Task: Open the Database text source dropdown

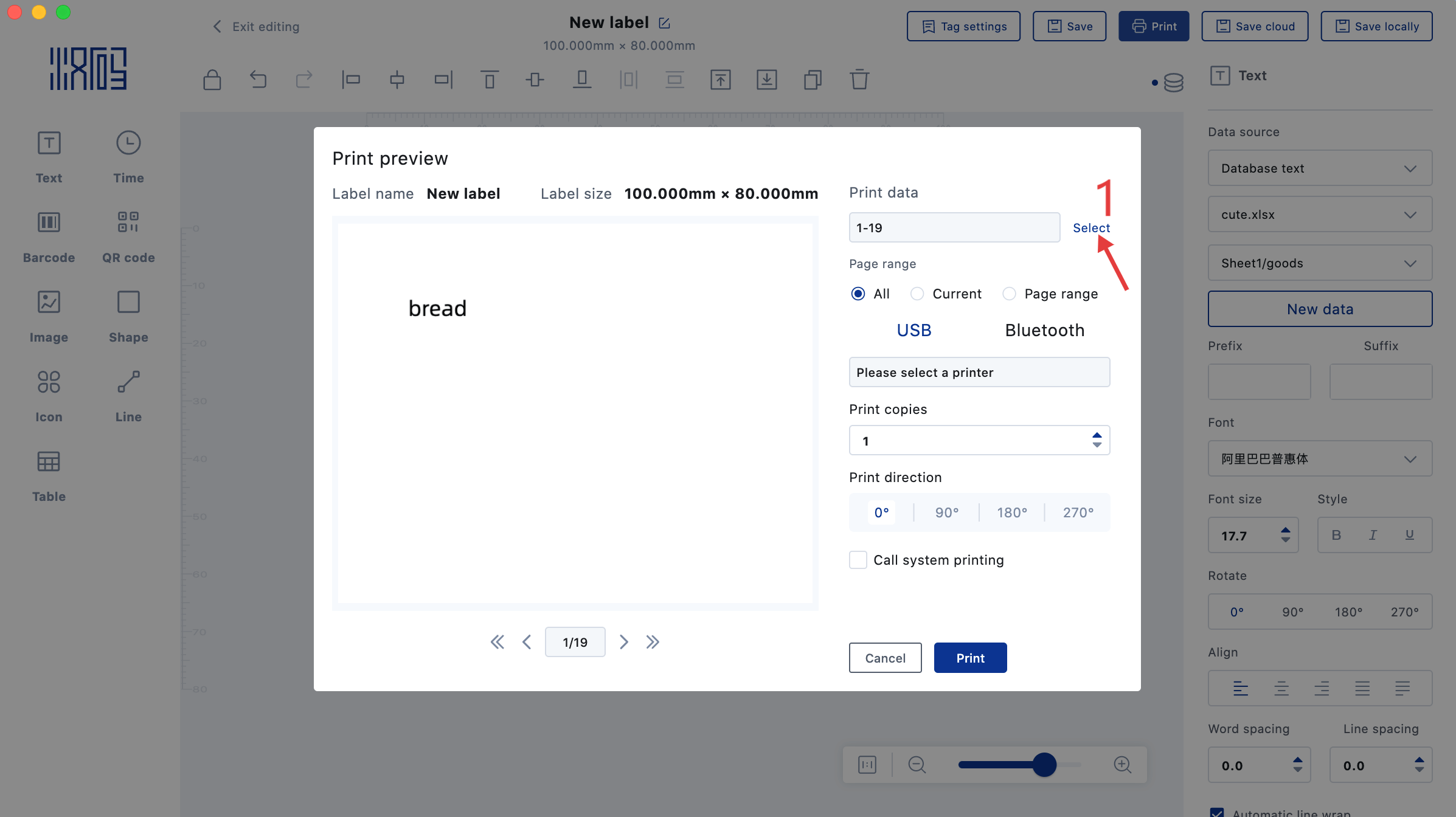Action: tap(1320, 168)
